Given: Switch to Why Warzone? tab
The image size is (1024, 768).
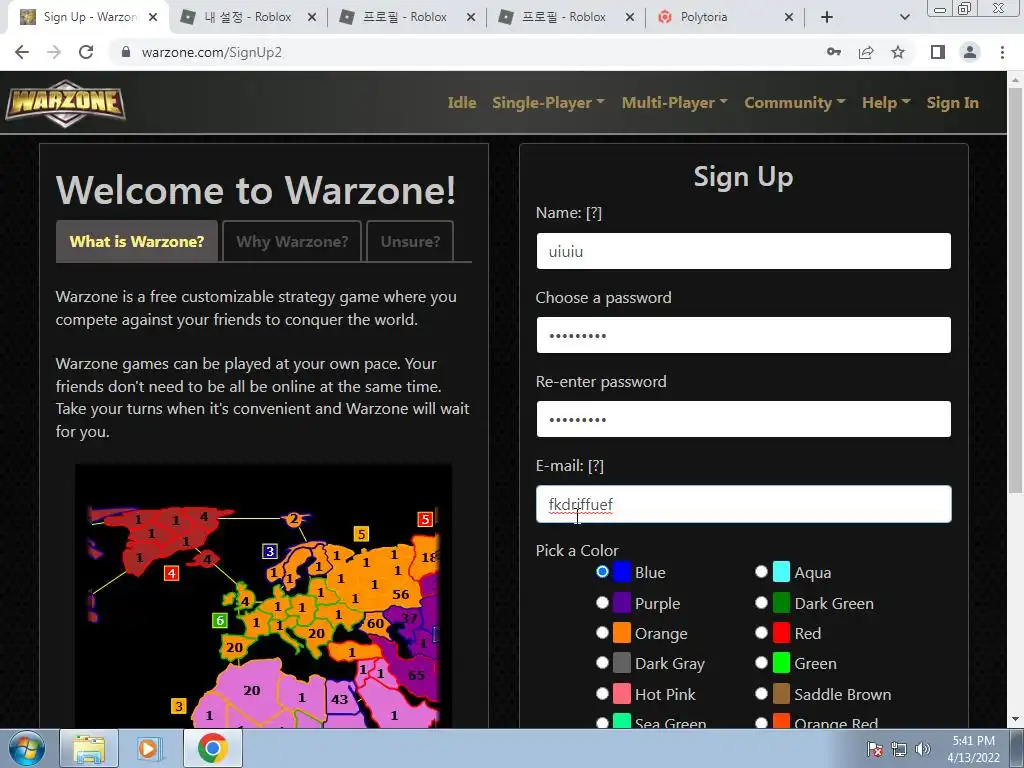Looking at the screenshot, I should point(292,242).
